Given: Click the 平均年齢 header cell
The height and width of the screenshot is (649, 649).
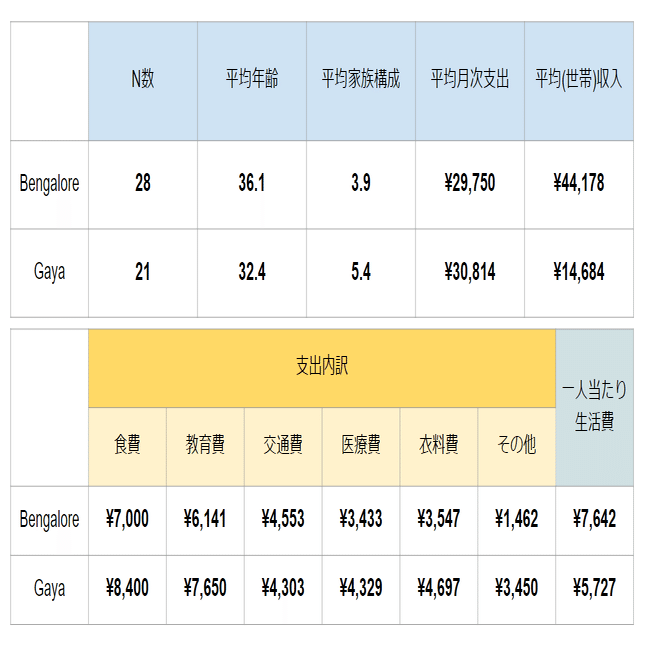Looking at the screenshot, I should 252,79.
